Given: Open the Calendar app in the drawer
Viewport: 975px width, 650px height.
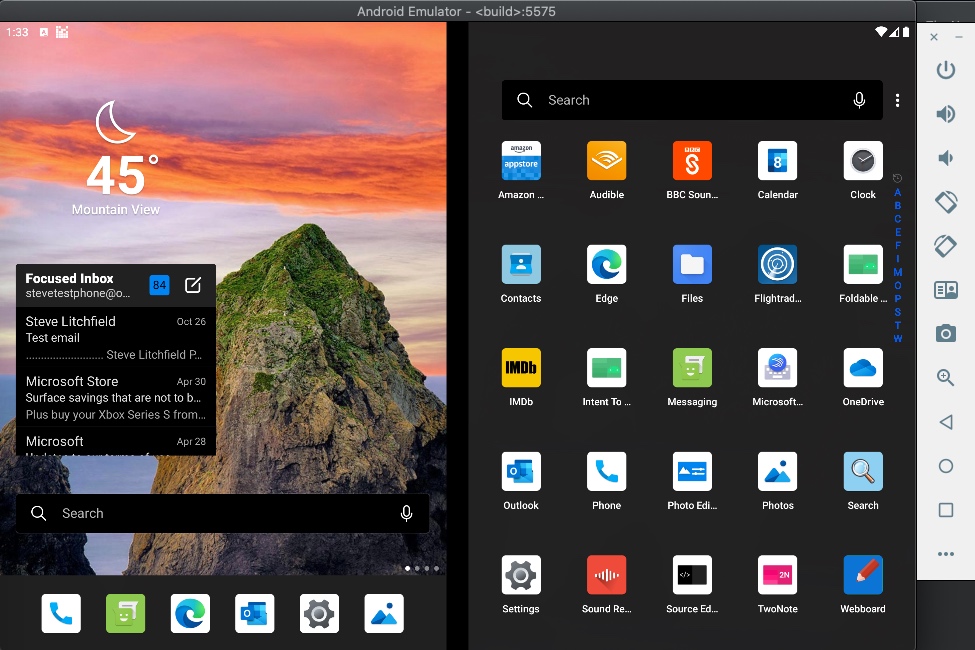Looking at the screenshot, I should point(777,161).
